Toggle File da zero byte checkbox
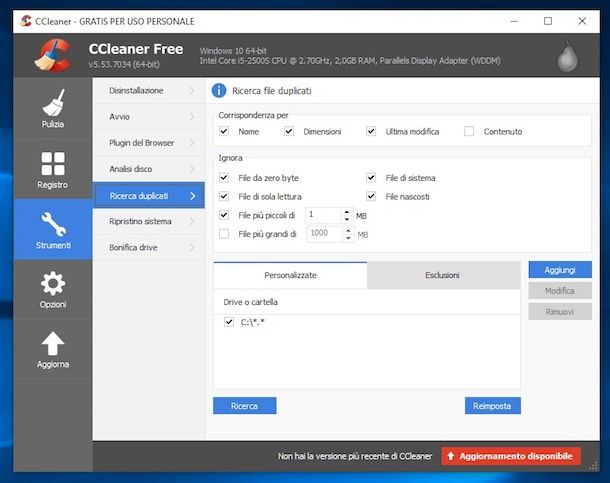The height and width of the screenshot is (483, 610). (x=224, y=178)
